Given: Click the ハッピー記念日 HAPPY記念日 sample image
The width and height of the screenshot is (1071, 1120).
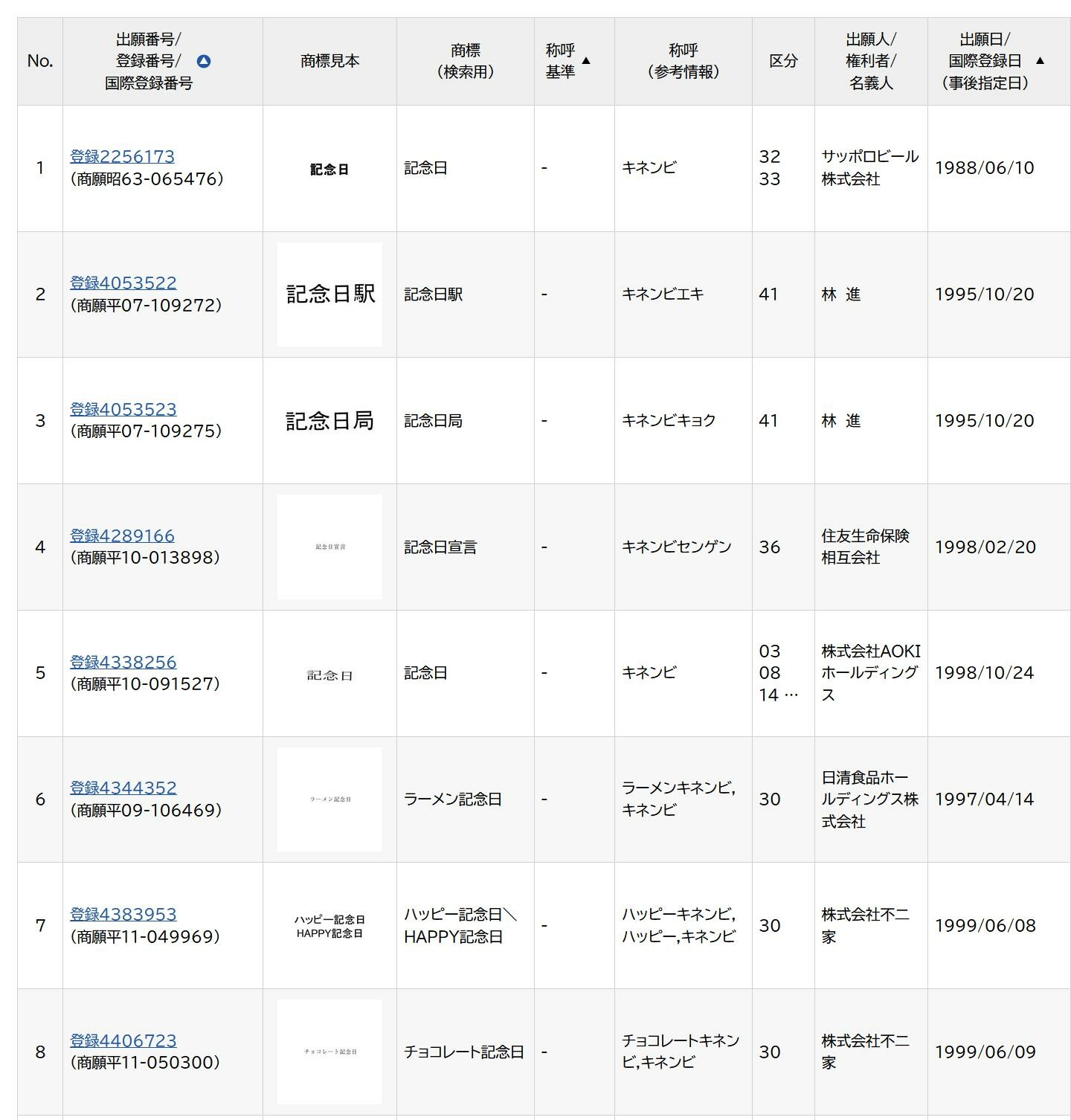Looking at the screenshot, I should [329, 926].
